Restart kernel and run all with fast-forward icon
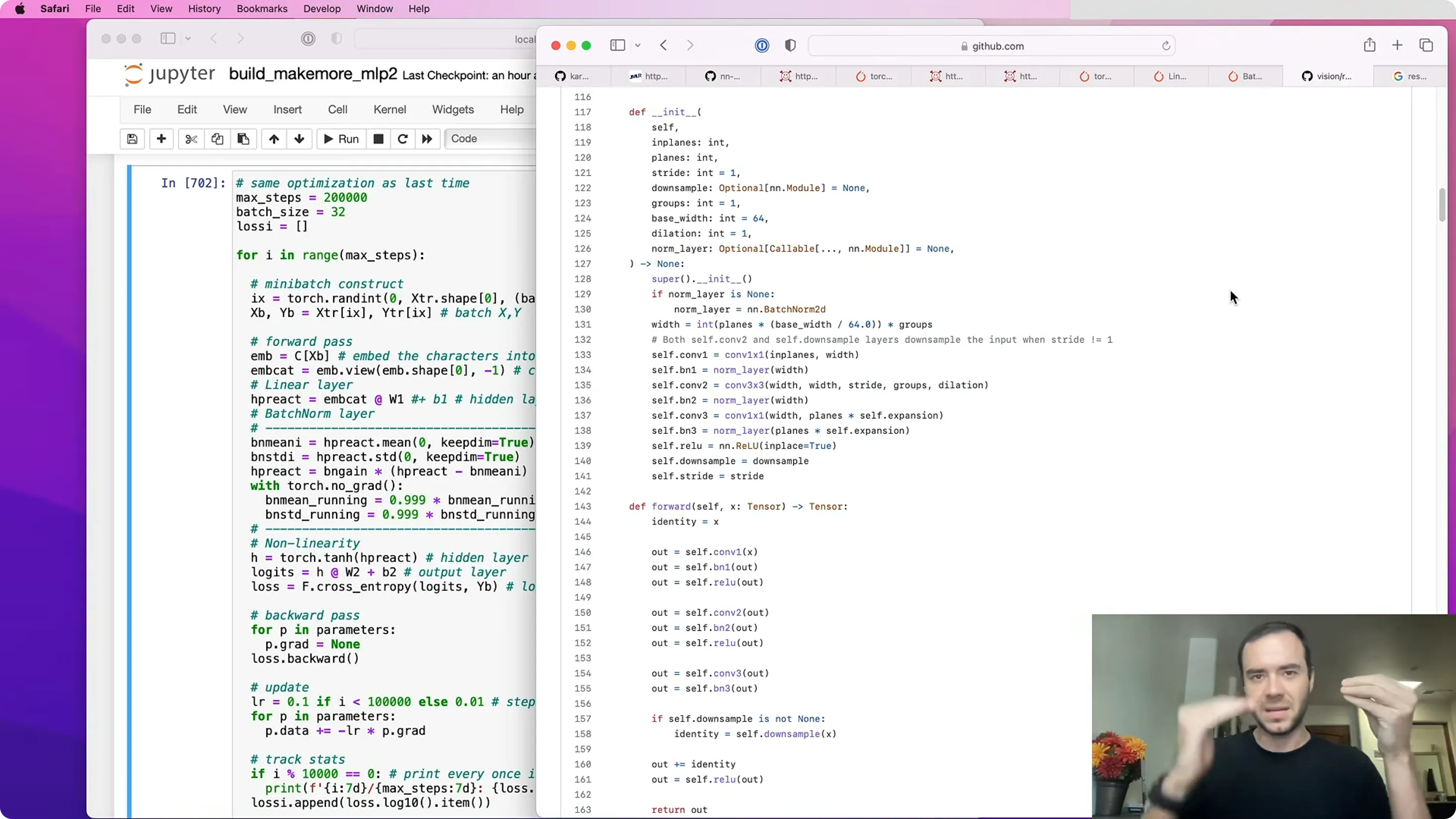Viewport: 1456px width, 819px height. pos(427,139)
